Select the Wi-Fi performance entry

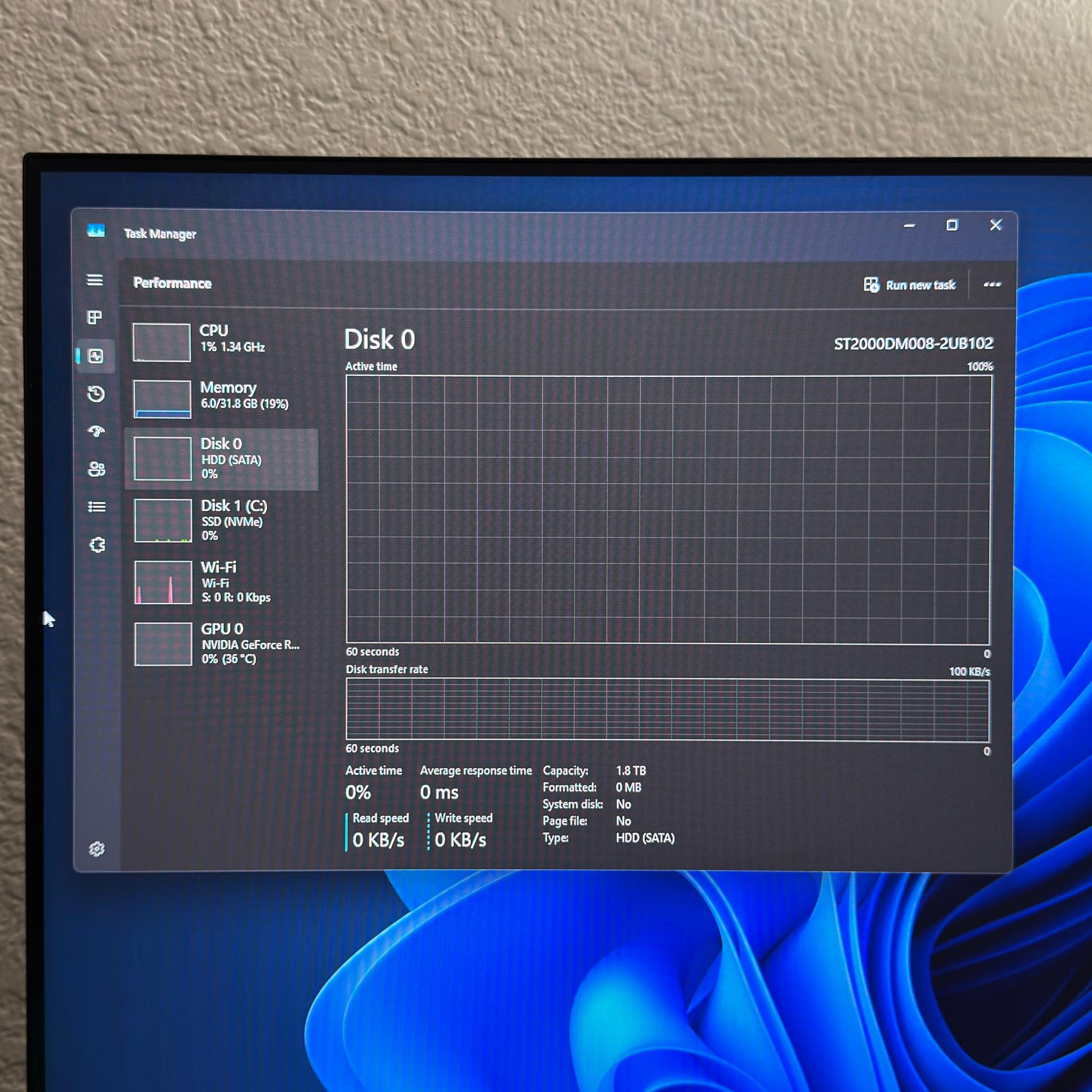coord(222,582)
